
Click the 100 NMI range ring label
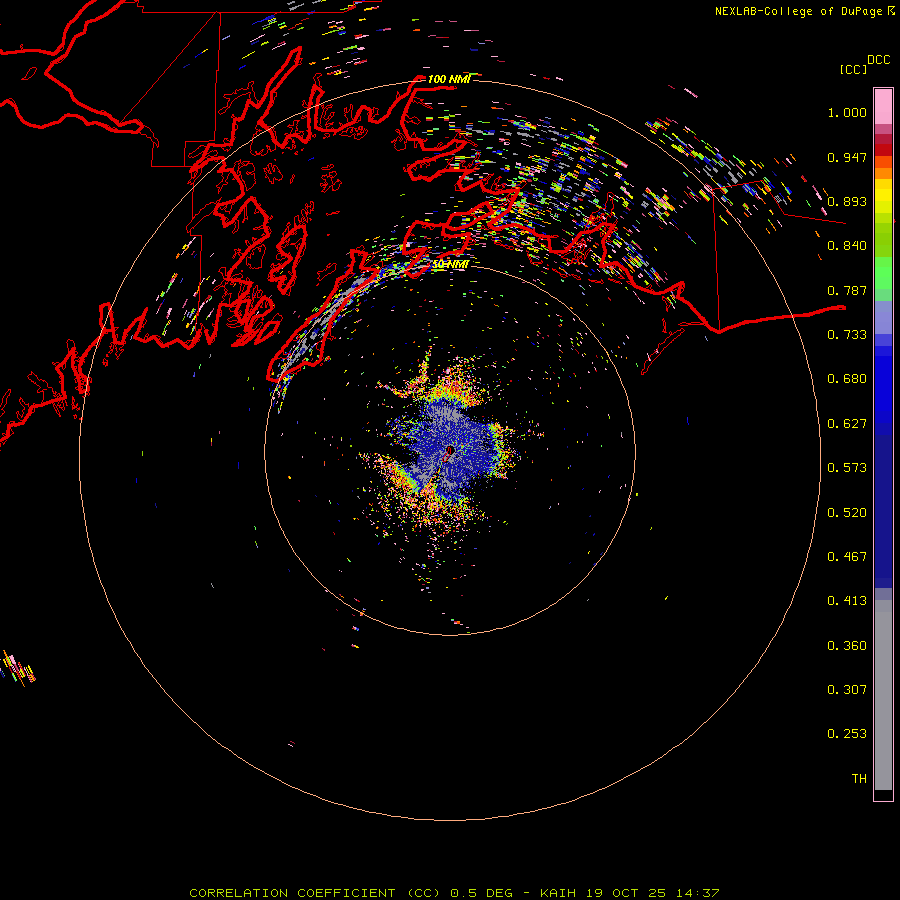449,79
